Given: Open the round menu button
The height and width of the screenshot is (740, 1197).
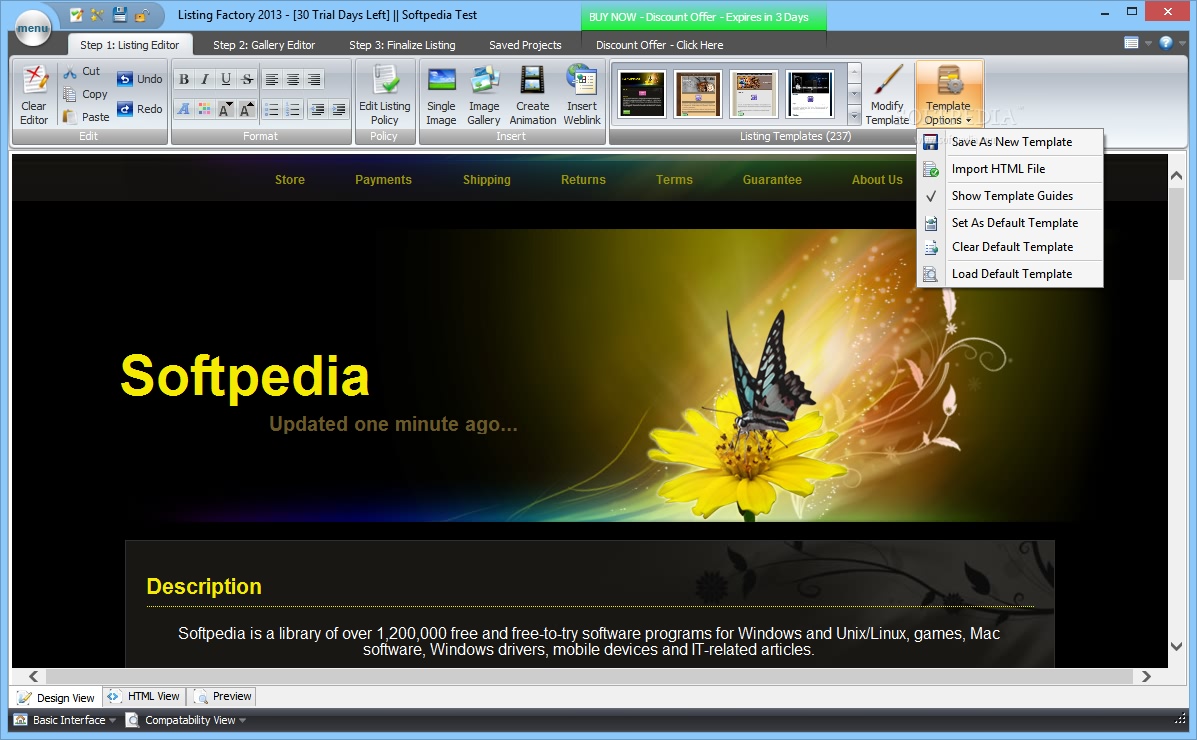Looking at the screenshot, I should point(33,27).
